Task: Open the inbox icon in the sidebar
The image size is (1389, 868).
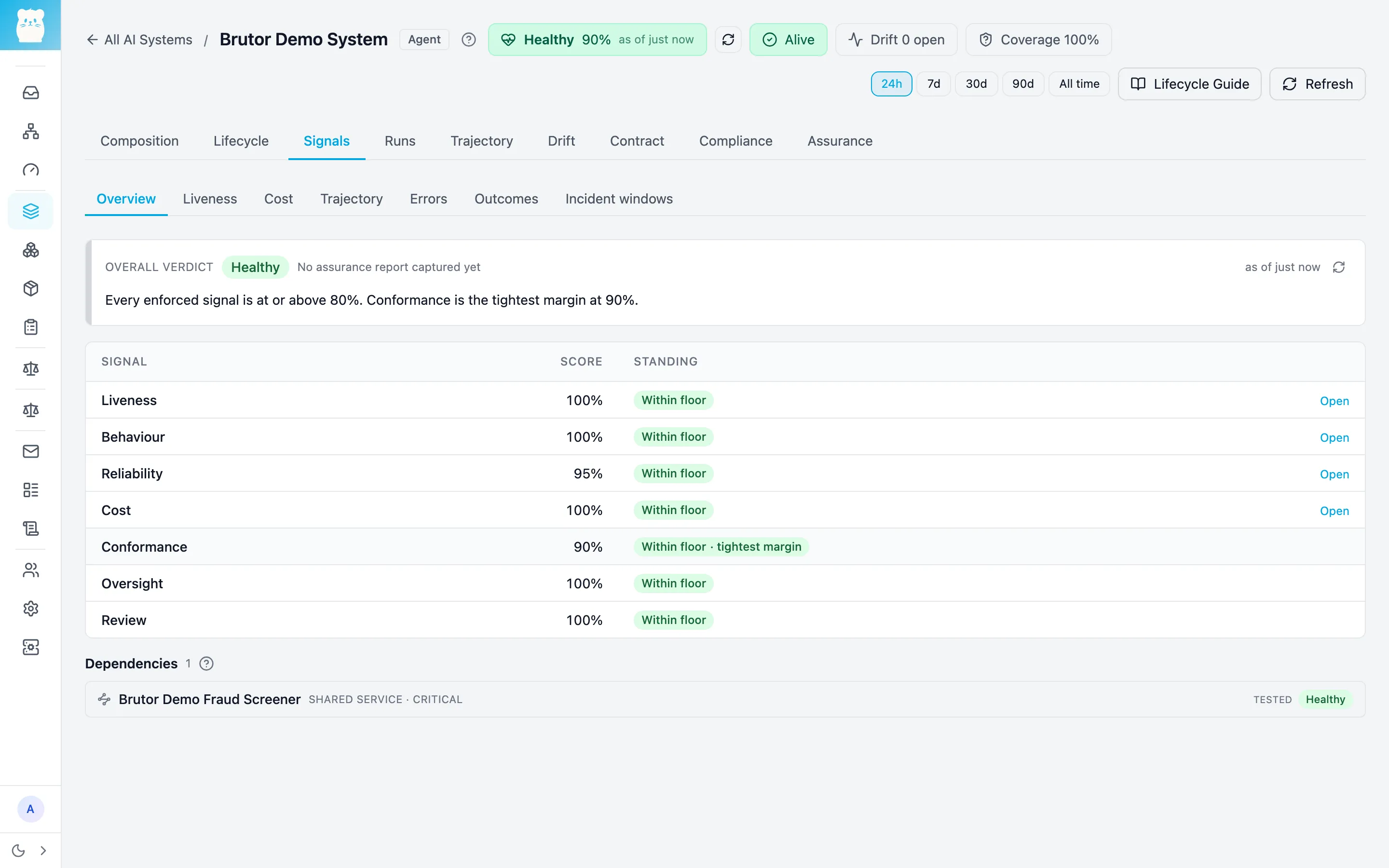Action: [x=30, y=93]
